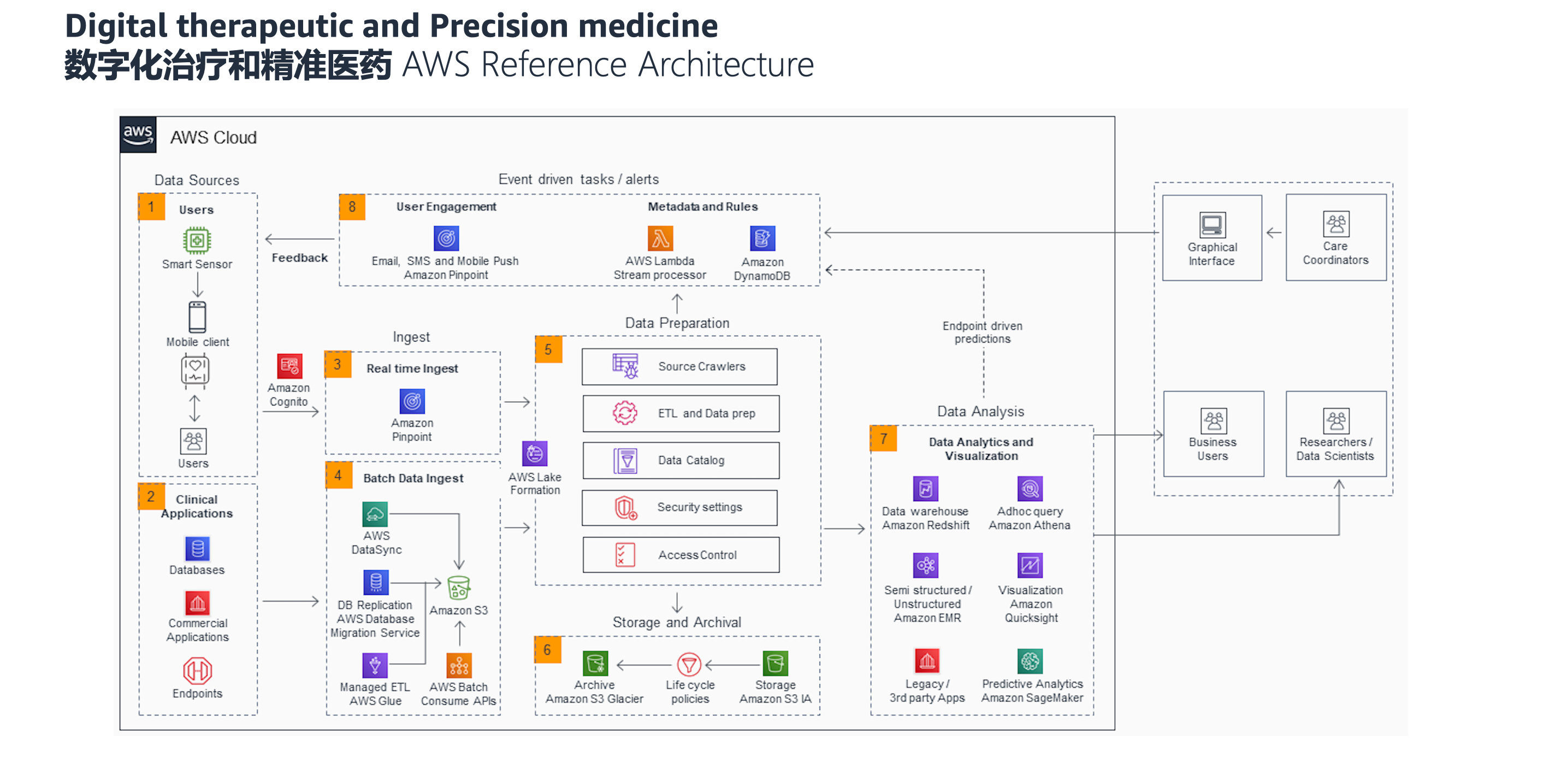Select the Data Catalog box
The height and width of the screenshot is (784, 1549).
pyautogui.click(x=681, y=461)
